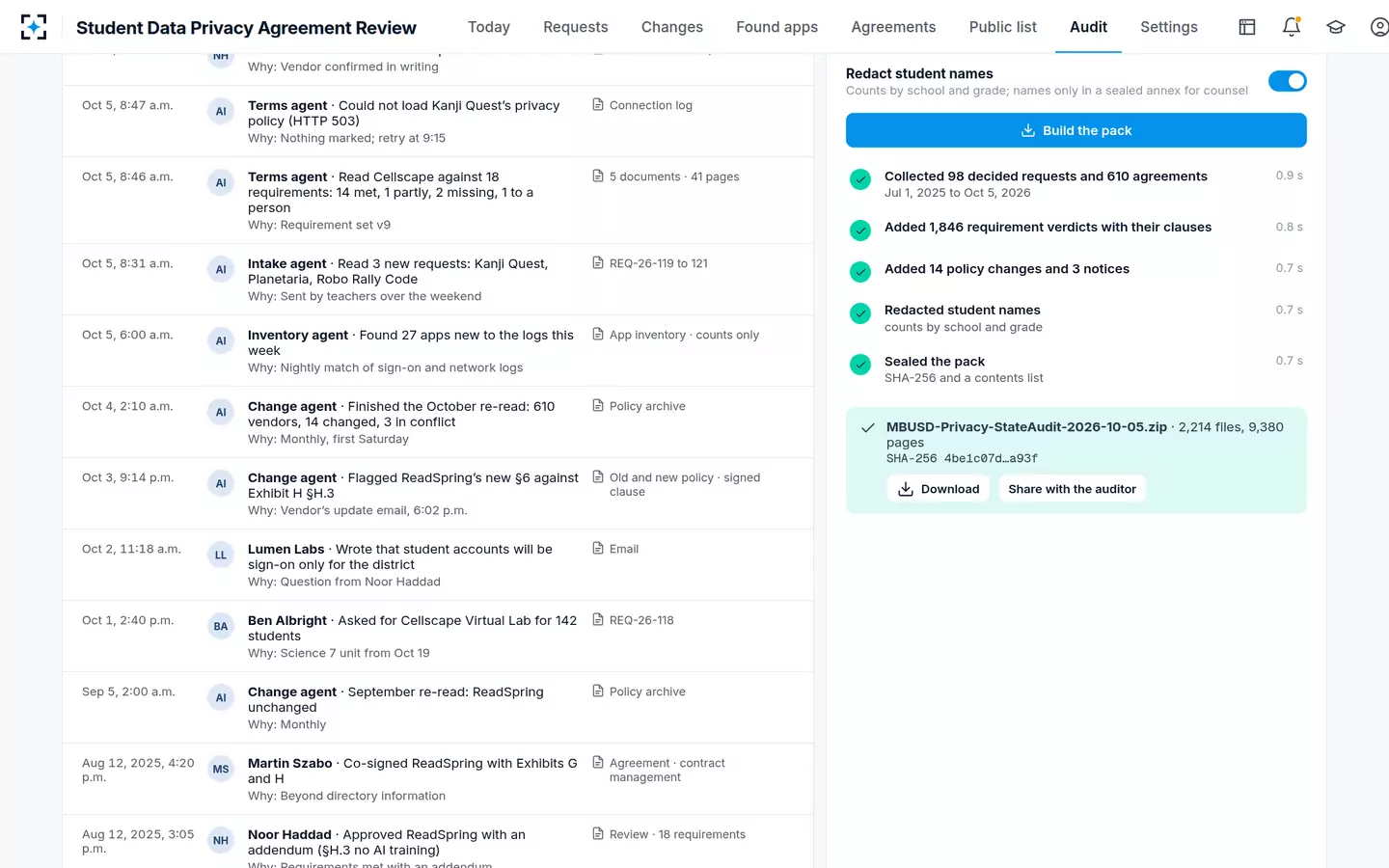The image size is (1389, 868).
Task: Open the Lumen Labs Email evidence
Action: [615, 549]
